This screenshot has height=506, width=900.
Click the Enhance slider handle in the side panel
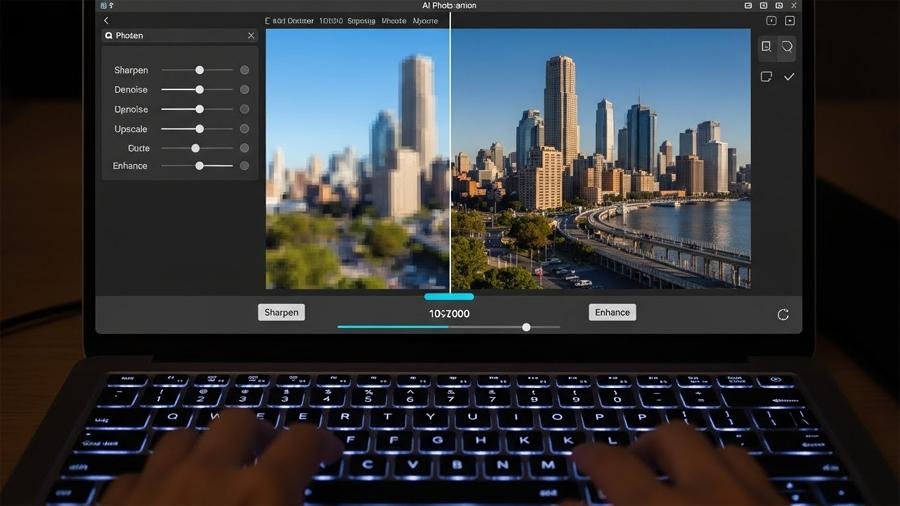(x=199, y=166)
